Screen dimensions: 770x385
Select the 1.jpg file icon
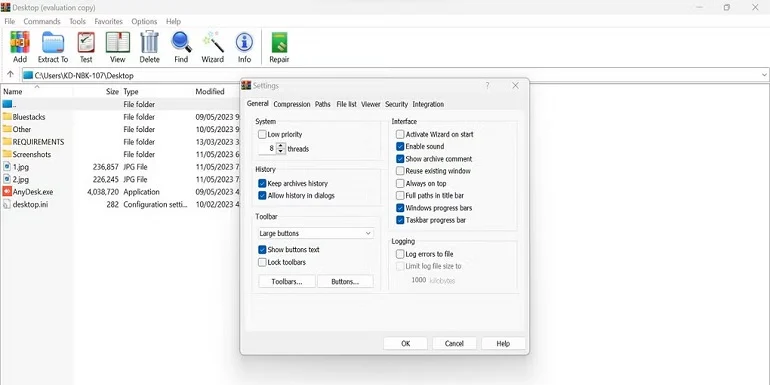pos(7,166)
